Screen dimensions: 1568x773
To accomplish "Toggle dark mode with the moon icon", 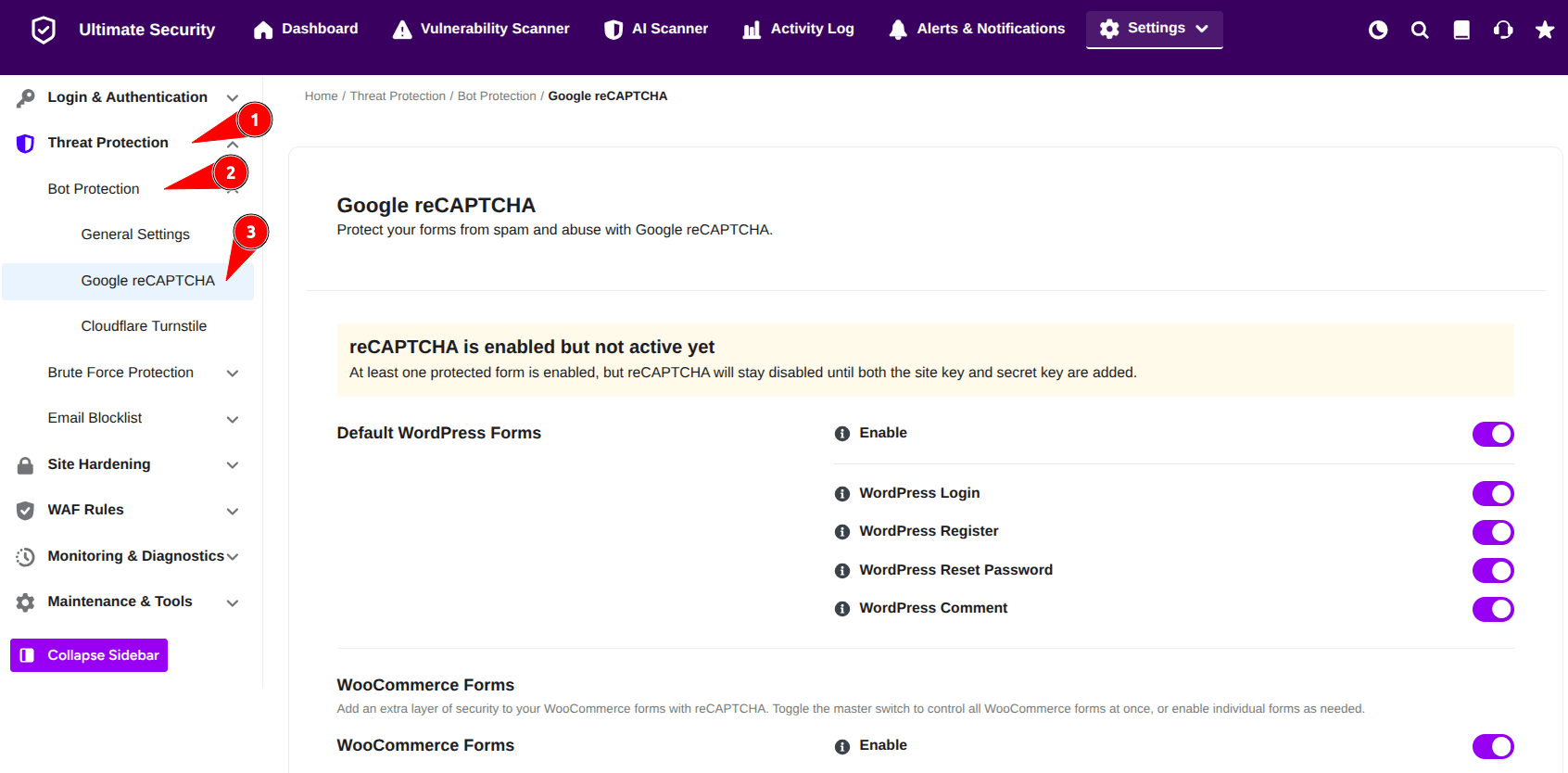I will pyautogui.click(x=1378, y=30).
